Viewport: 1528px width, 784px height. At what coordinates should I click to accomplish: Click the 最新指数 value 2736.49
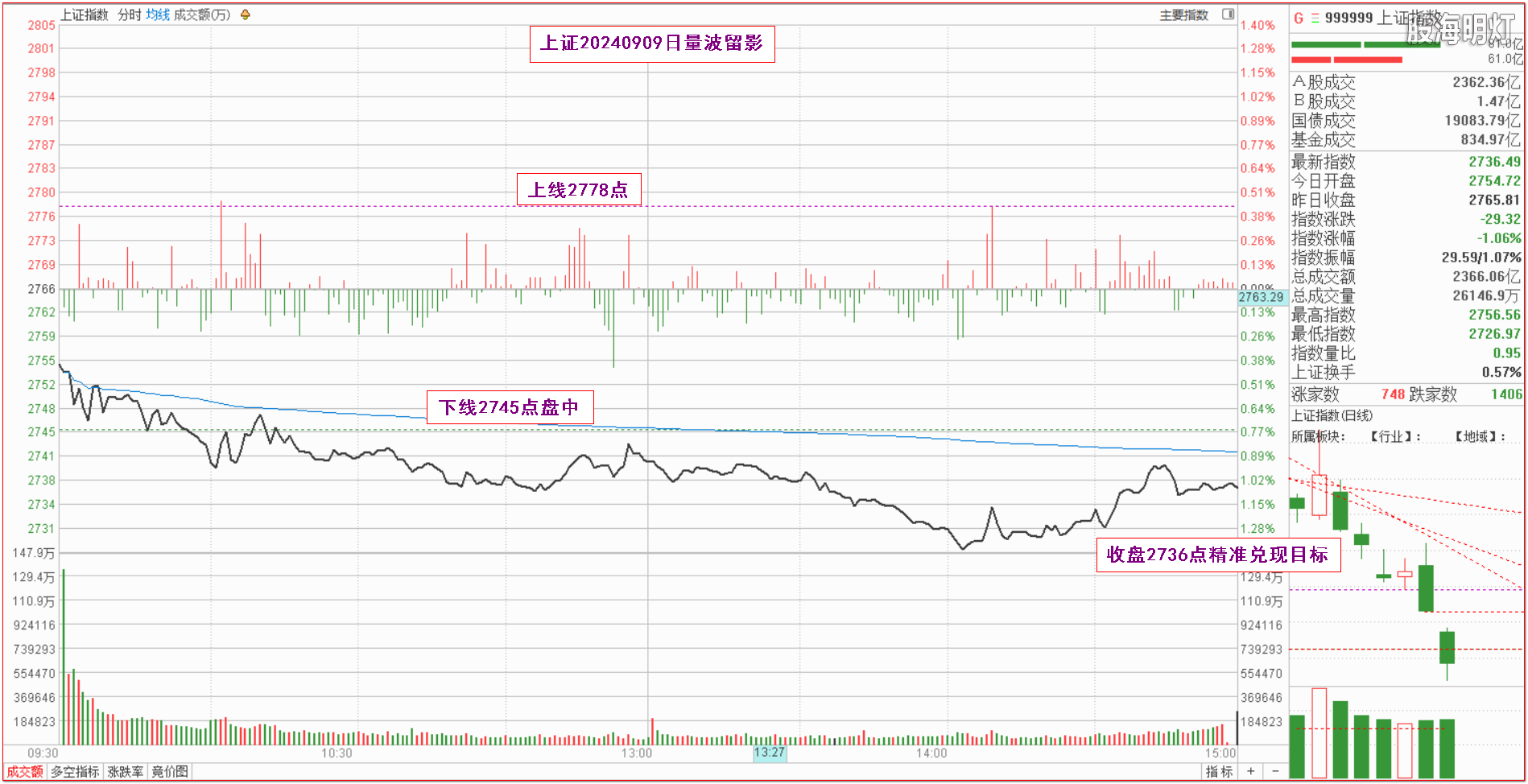tap(1495, 162)
